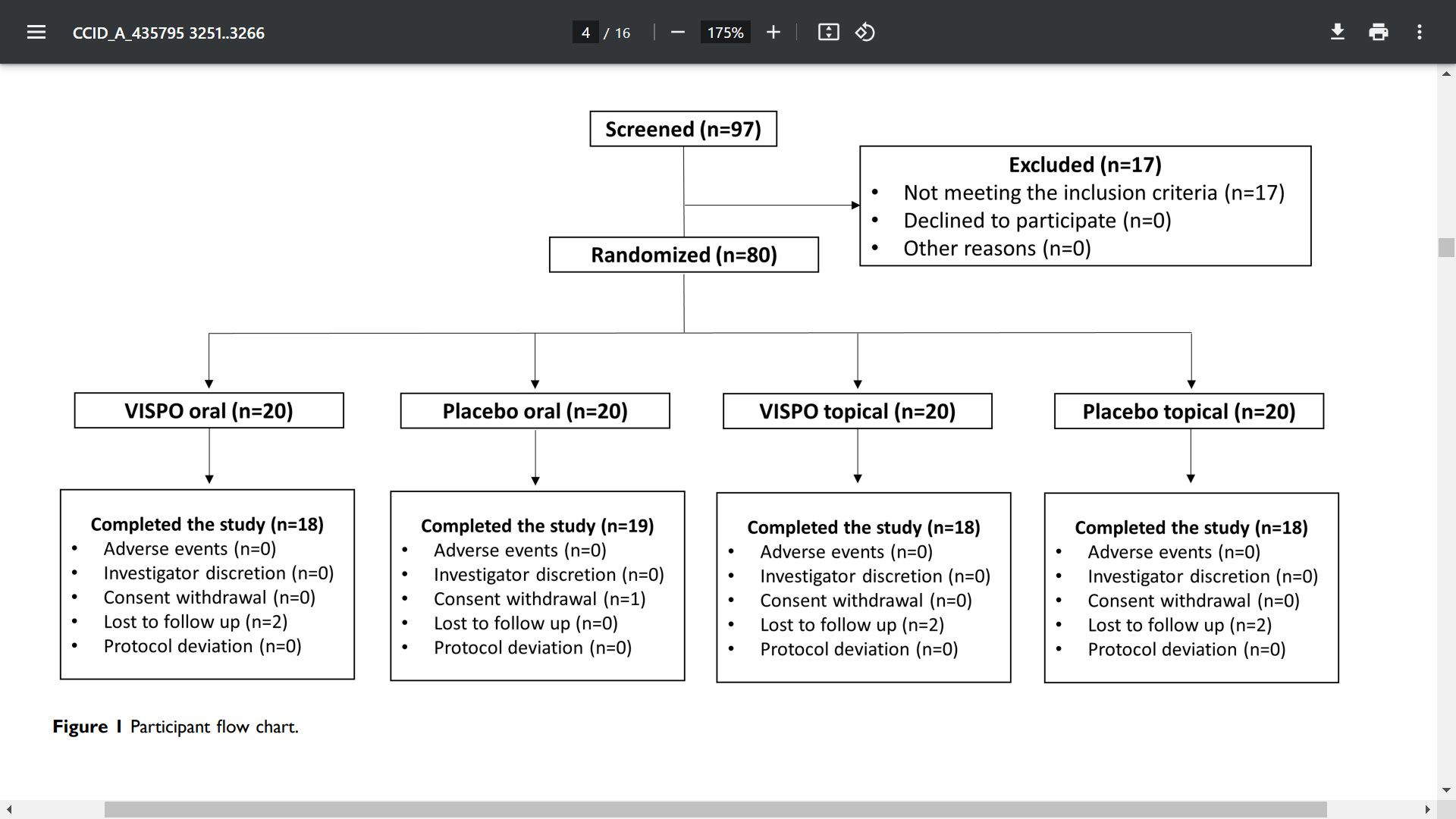The height and width of the screenshot is (819, 1456).
Task: Open the sidebar hamburger menu
Action: point(36,32)
